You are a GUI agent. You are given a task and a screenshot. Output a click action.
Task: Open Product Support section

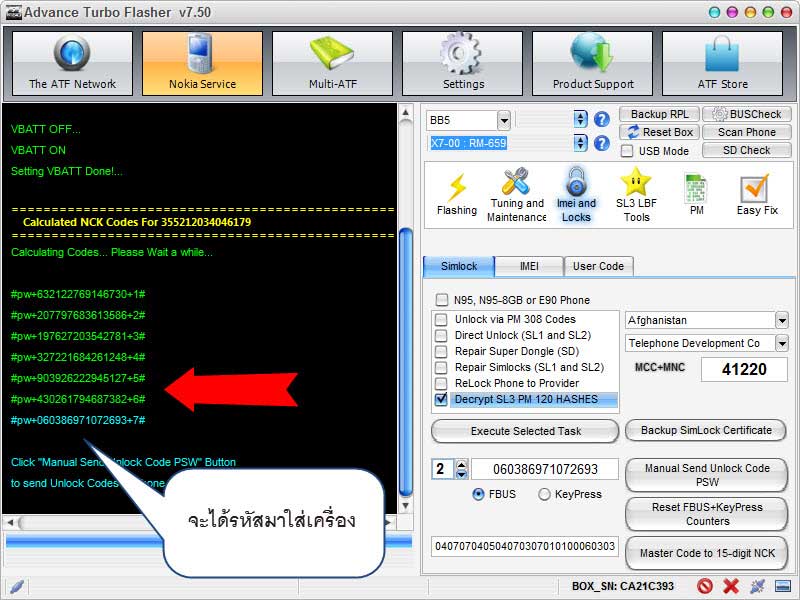[593, 63]
